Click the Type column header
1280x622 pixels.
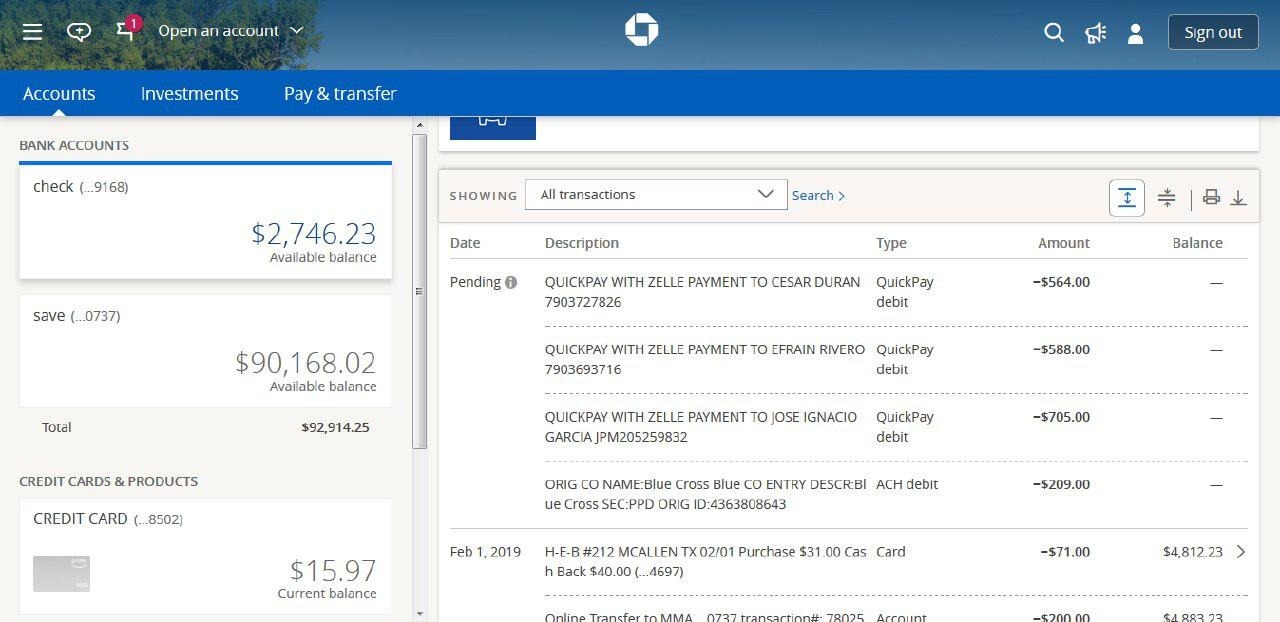tap(891, 243)
